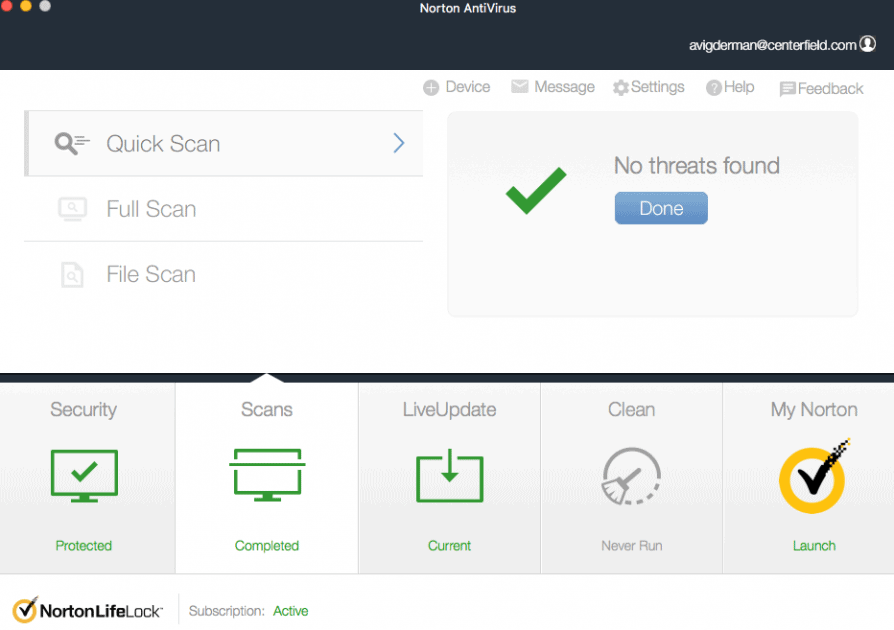Switch to the Clean tab

point(631,409)
